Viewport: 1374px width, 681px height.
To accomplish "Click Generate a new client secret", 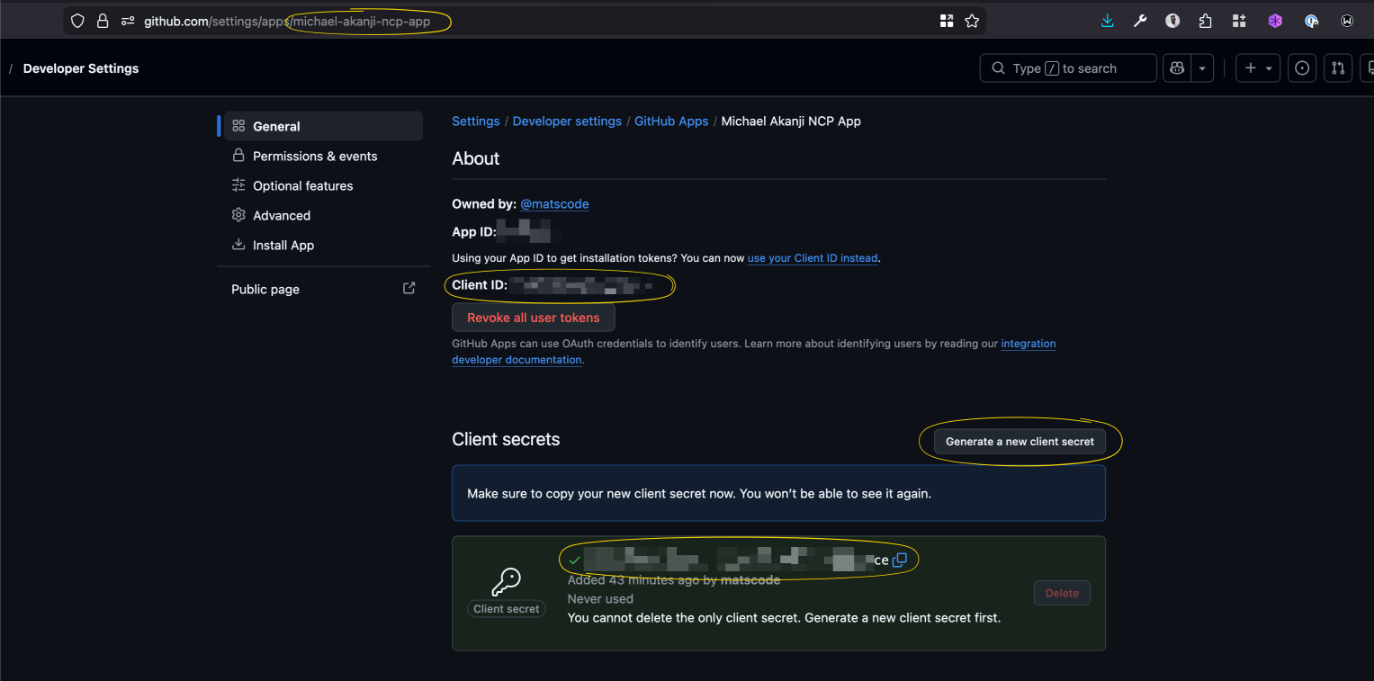I will click(1020, 440).
